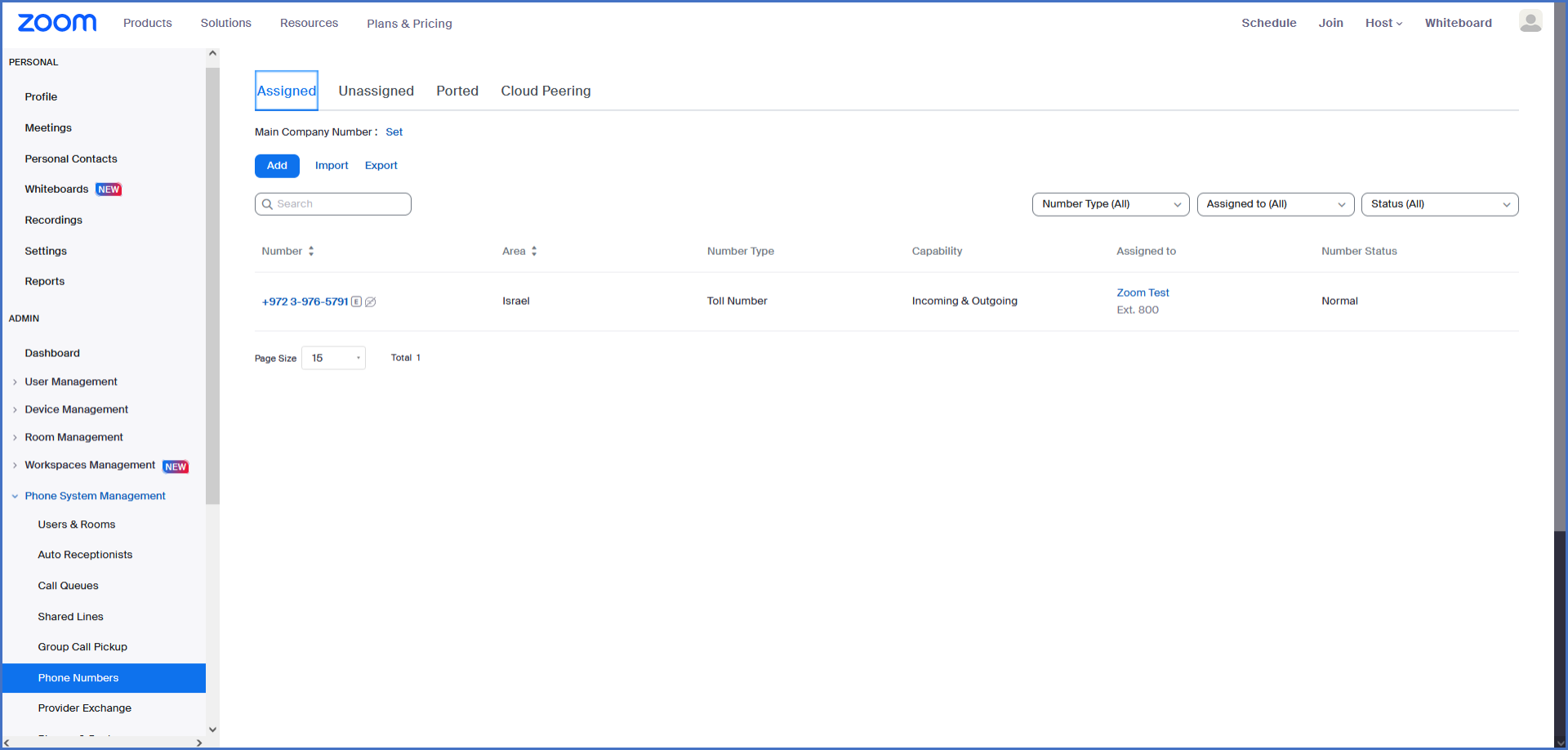The width and height of the screenshot is (1568, 750).
Task: Click the sidebar horizontal scroll left arrow
Action: pos(7,743)
